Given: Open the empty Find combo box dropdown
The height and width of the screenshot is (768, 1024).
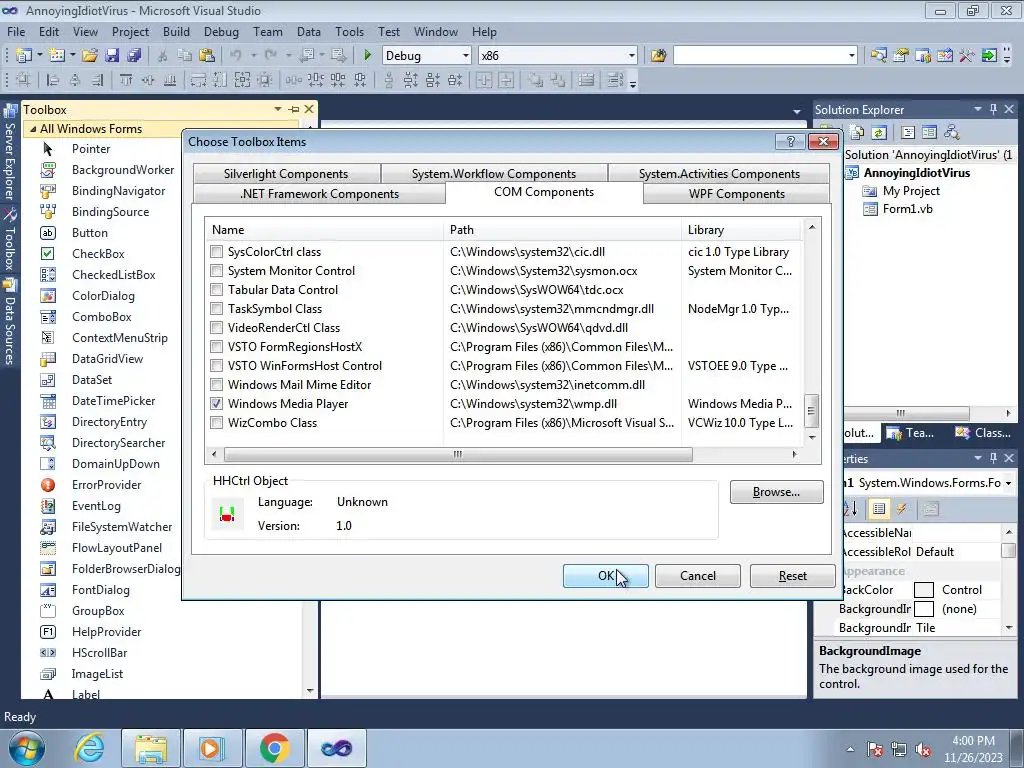Looking at the screenshot, I should click(851, 56).
